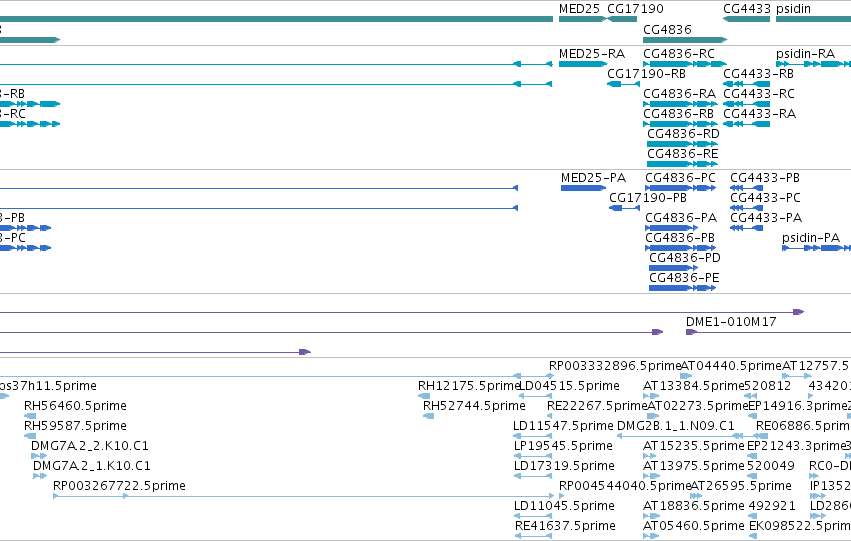The image size is (851, 541).
Task: Select transcript CG4433-RB
Action: [x=758, y=74]
